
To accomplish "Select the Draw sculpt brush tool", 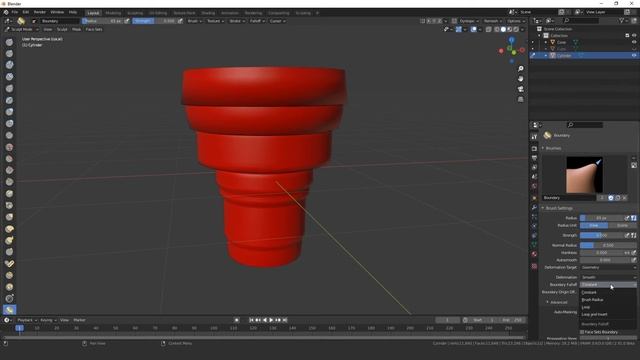I will pyautogui.click(x=9, y=42).
